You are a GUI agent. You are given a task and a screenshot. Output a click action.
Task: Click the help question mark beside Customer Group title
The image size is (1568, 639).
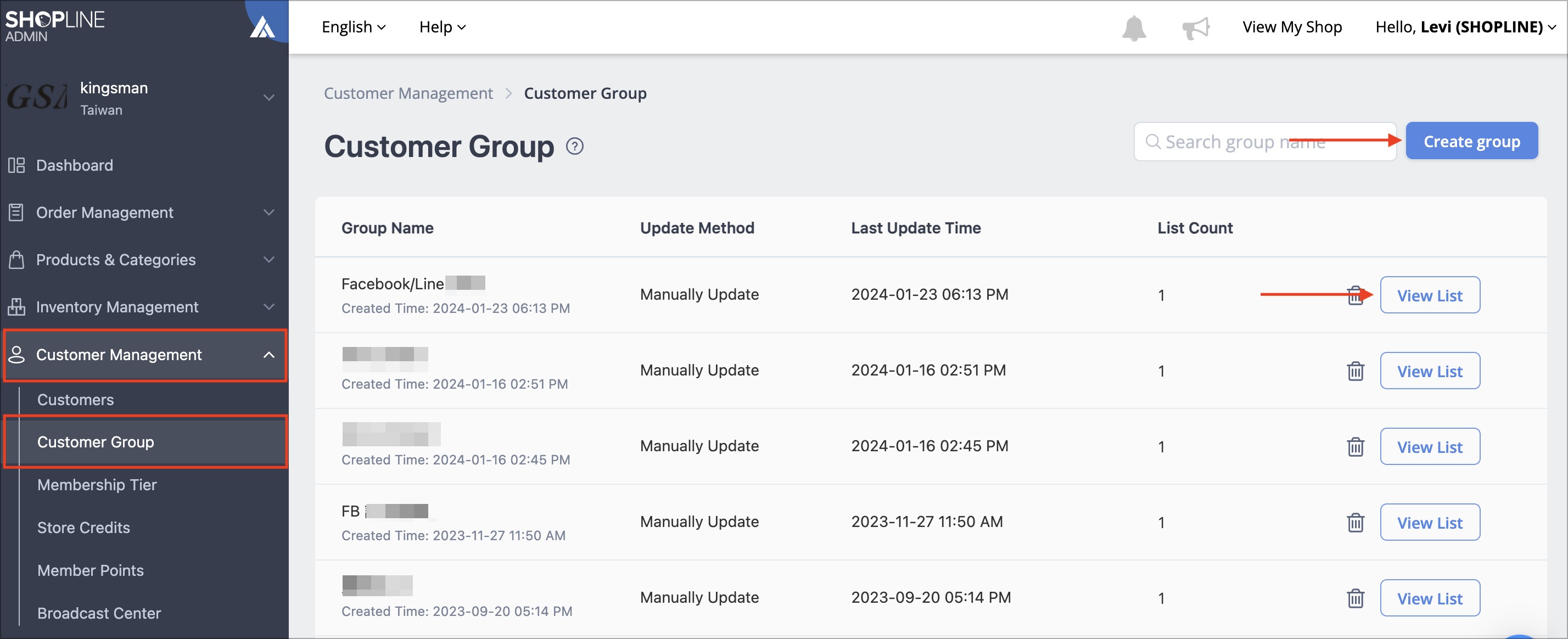pos(575,147)
